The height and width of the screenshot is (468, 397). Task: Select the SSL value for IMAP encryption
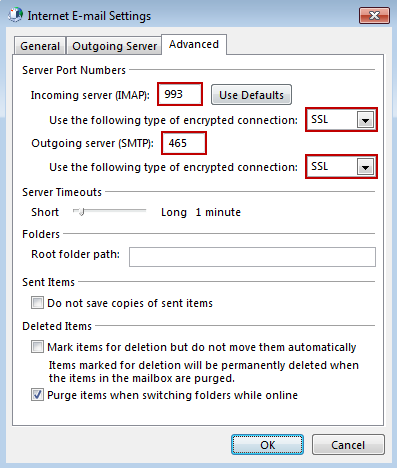(x=319, y=119)
